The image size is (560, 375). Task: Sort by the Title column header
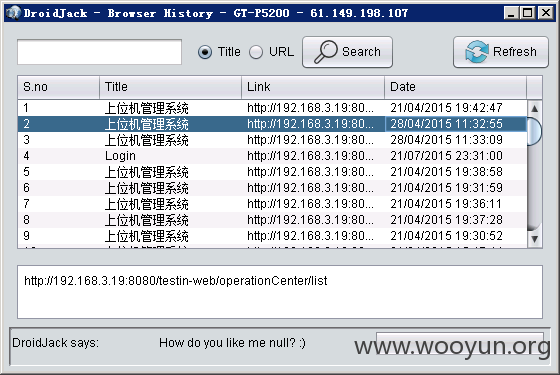pyautogui.click(x=170, y=87)
